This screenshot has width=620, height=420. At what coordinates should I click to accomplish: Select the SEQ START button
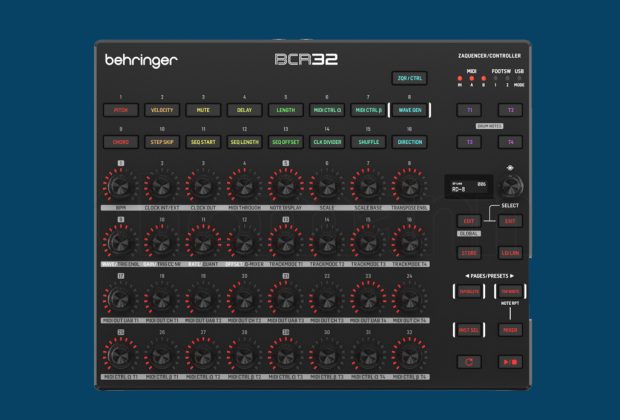tap(203, 142)
